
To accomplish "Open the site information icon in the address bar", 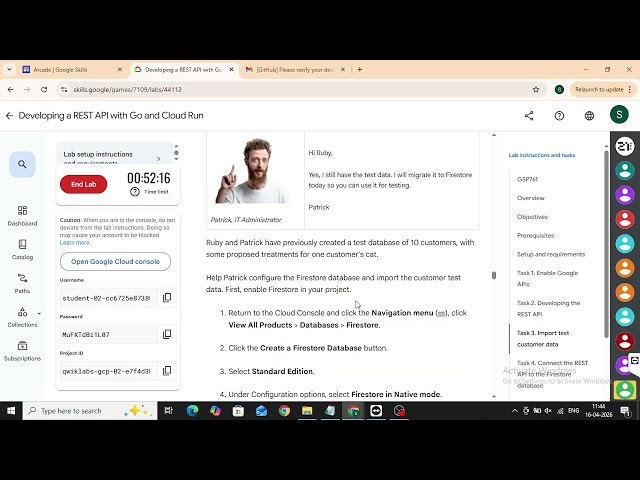I will pyautogui.click(x=64, y=90).
